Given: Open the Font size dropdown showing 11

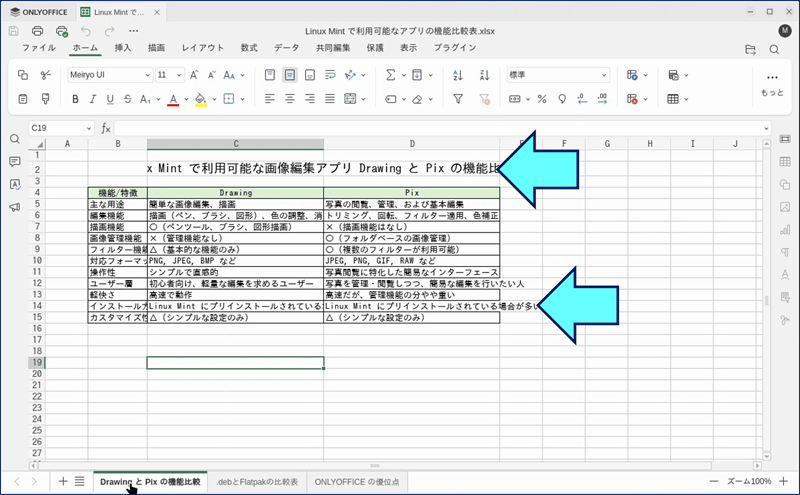Looking at the screenshot, I should pyautogui.click(x=170, y=75).
